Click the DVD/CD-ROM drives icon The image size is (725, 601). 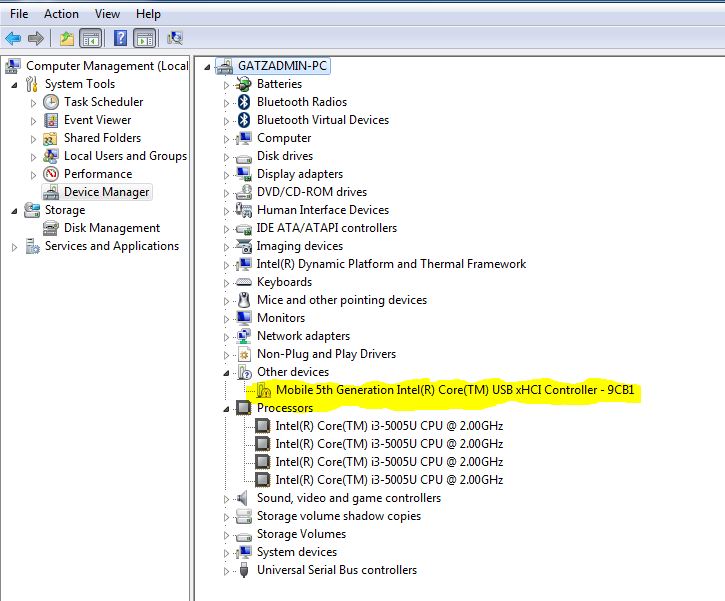click(x=243, y=192)
